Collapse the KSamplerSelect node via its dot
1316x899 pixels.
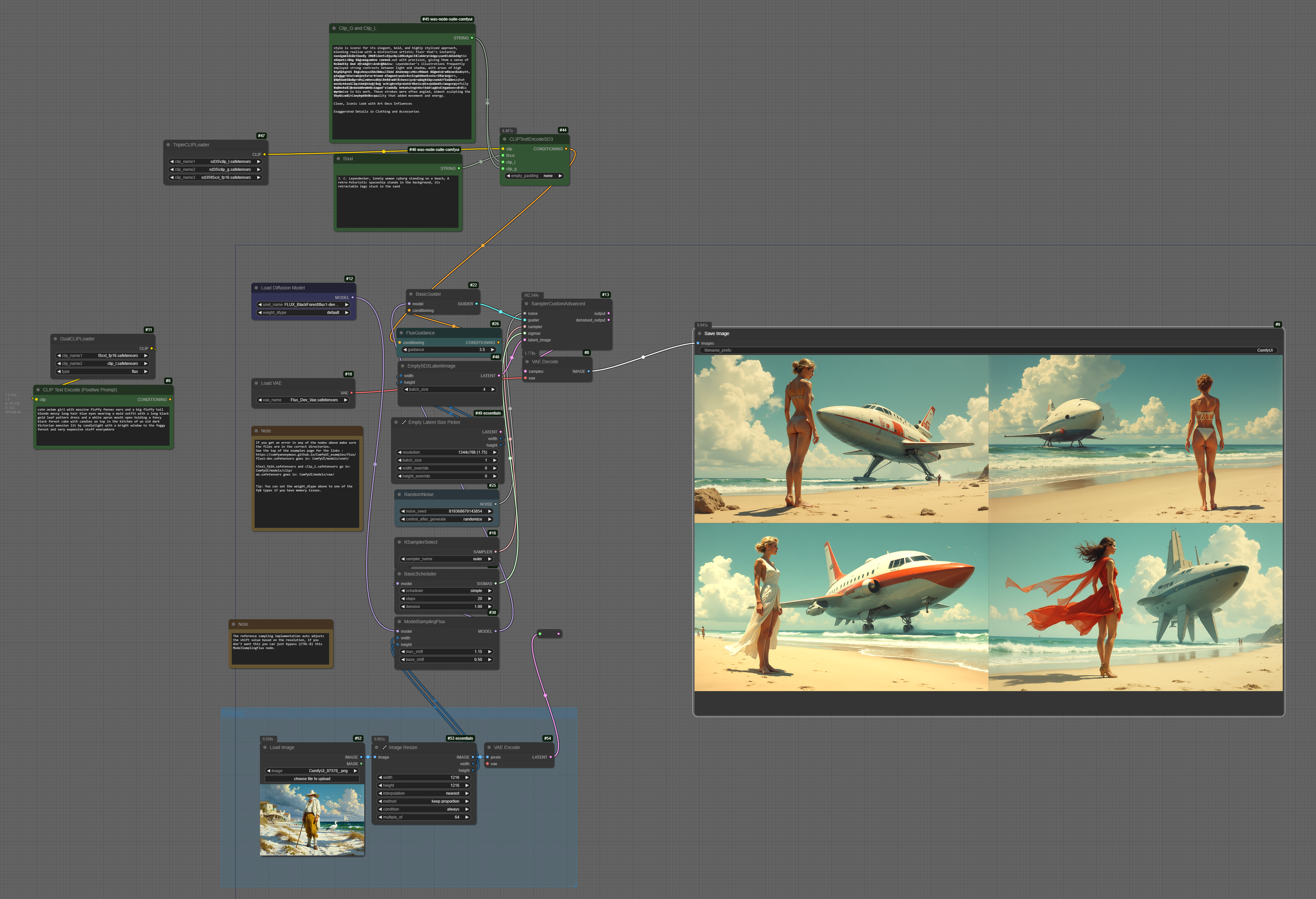[400, 542]
